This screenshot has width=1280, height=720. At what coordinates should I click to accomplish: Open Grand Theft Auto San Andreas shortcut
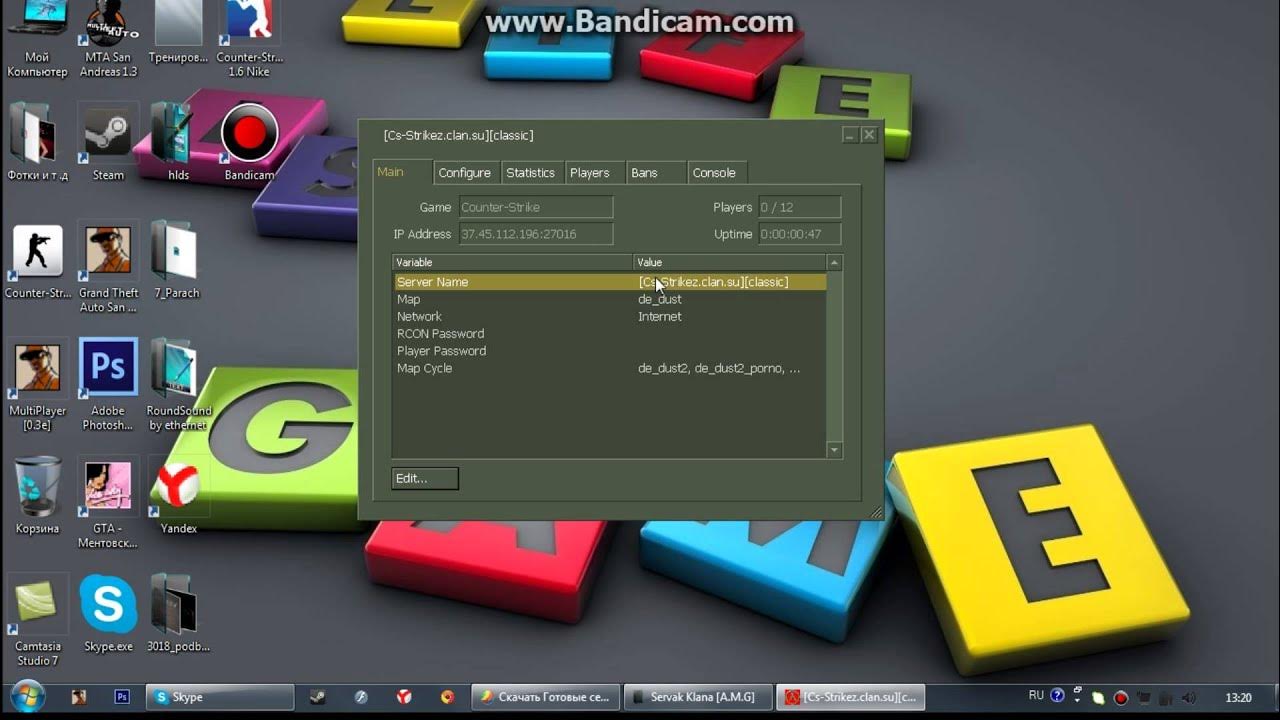pyautogui.click(x=108, y=268)
